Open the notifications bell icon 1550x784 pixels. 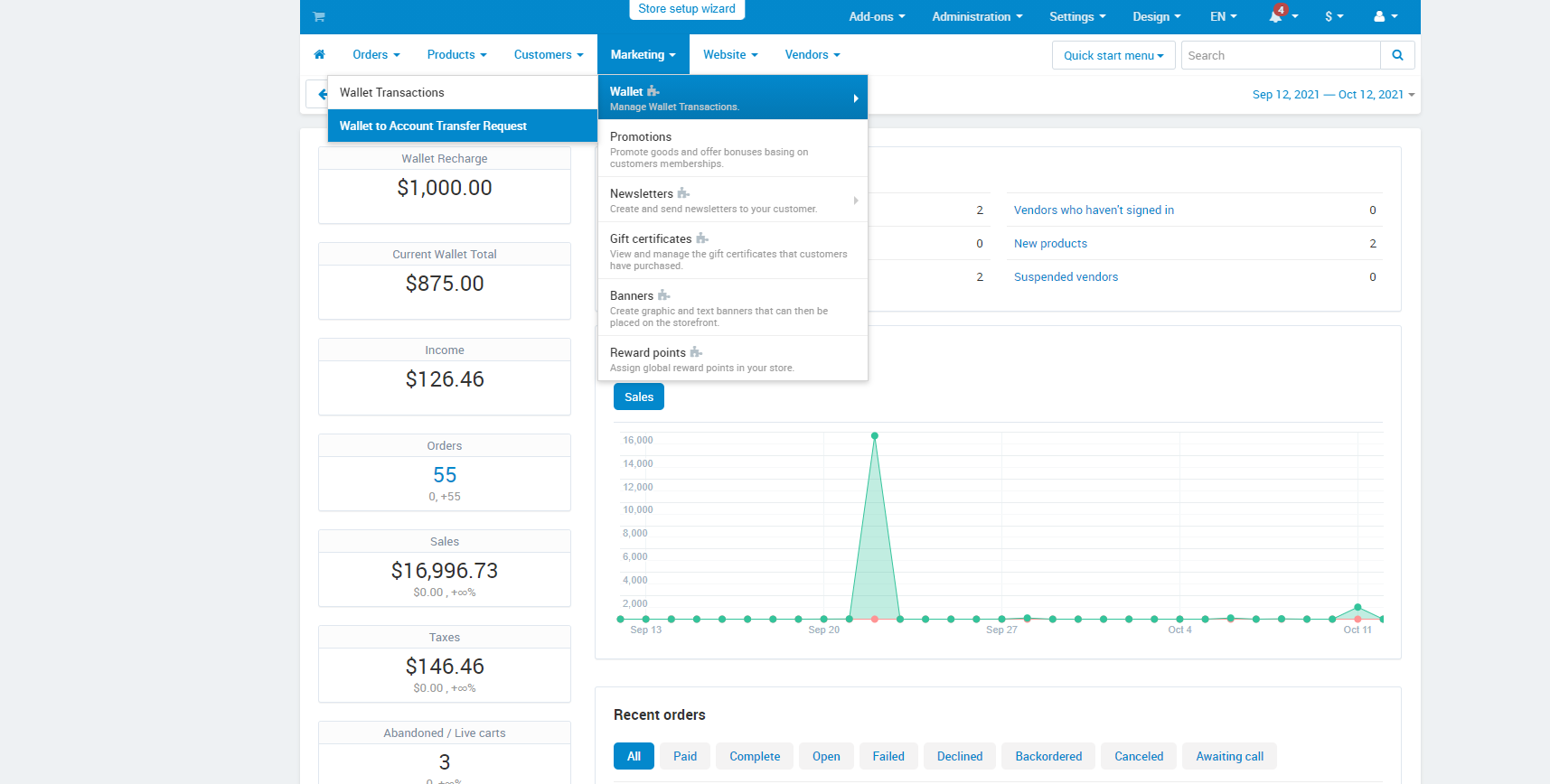1275,16
